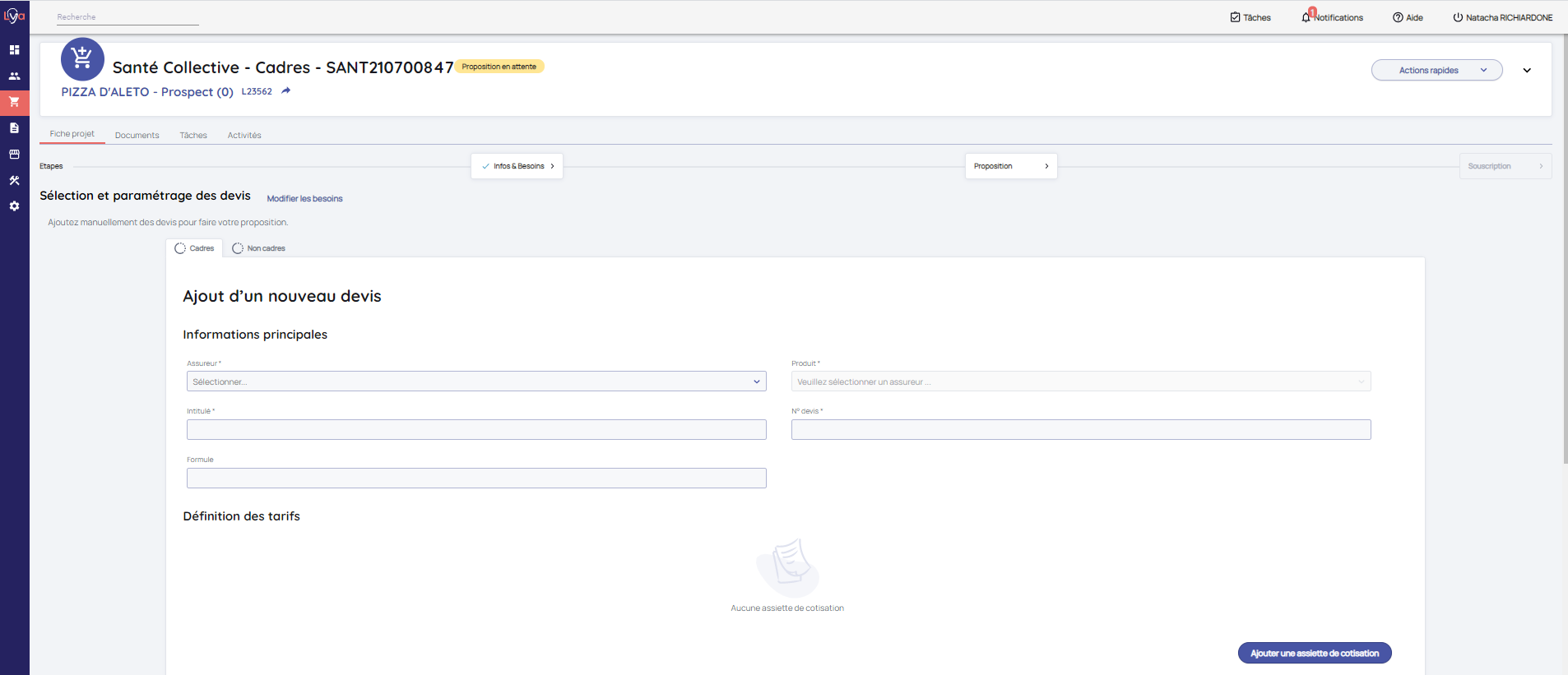Select the Non cadres sub-tab
This screenshot has height=675, width=1568.
(x=259, y=248)
